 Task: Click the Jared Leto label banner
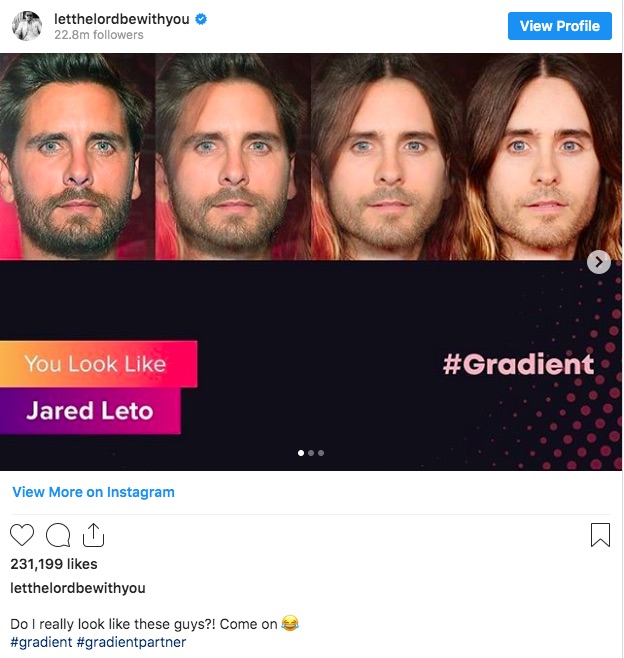(90, 410)
